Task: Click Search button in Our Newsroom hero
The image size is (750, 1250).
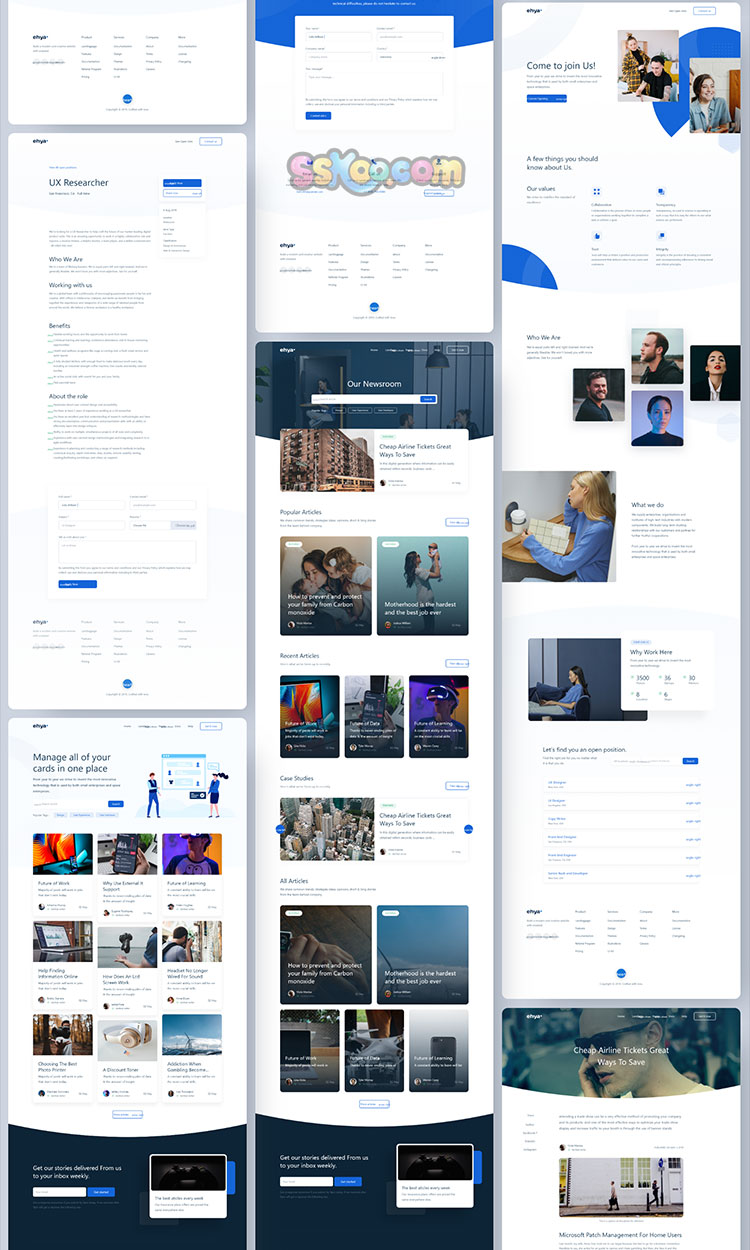Action: 429,399
